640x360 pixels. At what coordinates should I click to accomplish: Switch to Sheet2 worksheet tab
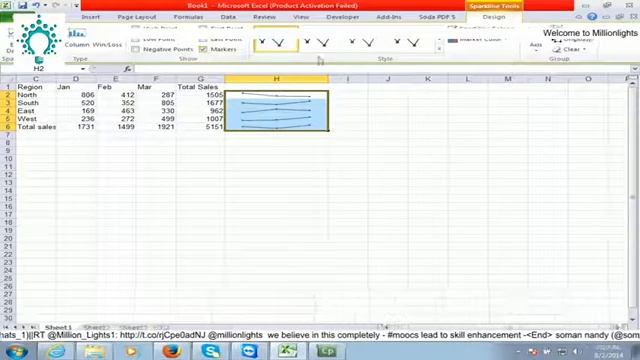point(96,327)
